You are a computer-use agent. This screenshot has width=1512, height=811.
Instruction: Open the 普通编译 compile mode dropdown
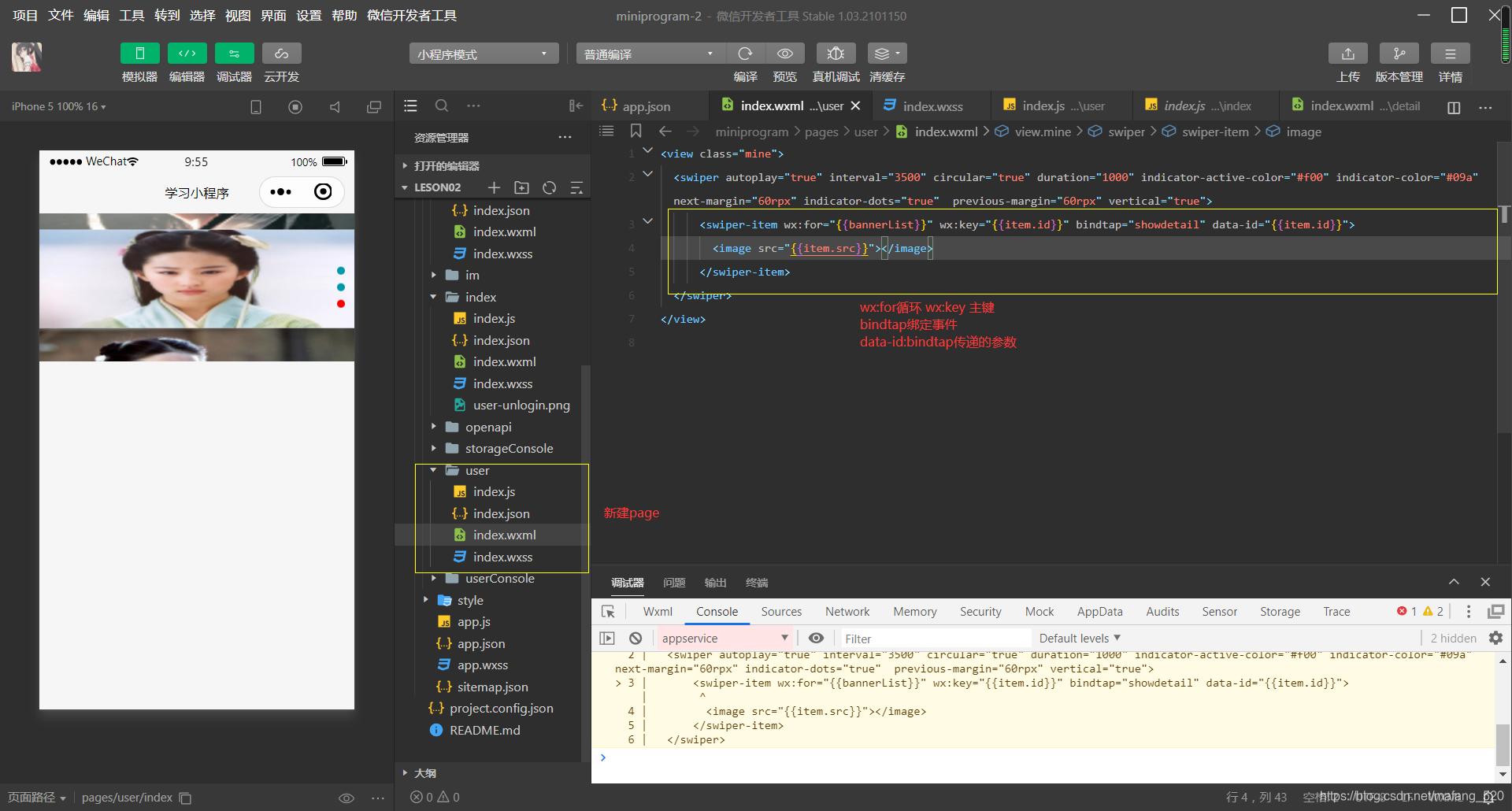coord(650,54)
